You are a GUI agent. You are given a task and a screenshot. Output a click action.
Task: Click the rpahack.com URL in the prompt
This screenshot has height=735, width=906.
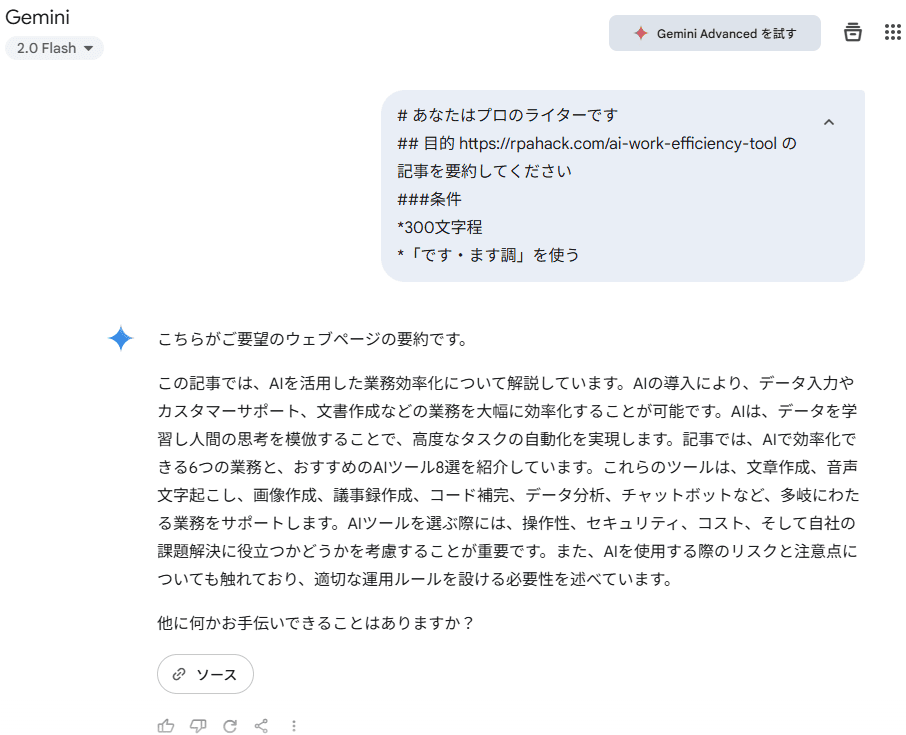click(618, 143)
